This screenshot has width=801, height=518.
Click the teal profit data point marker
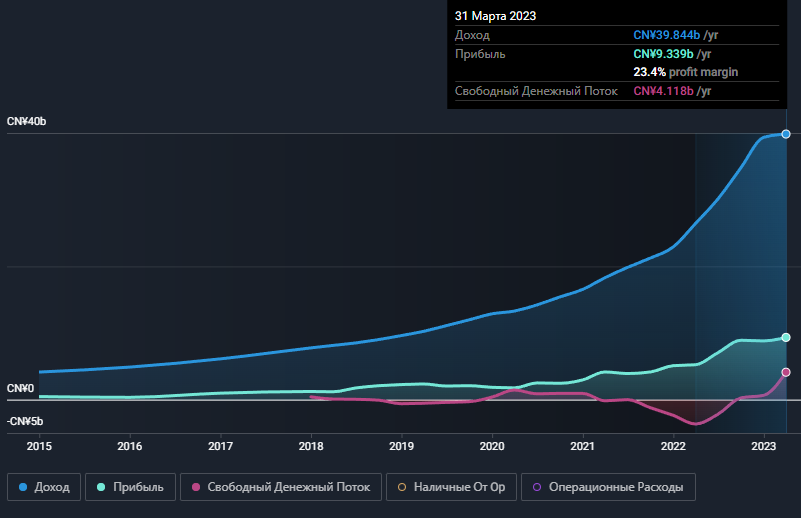click(786, 337)
